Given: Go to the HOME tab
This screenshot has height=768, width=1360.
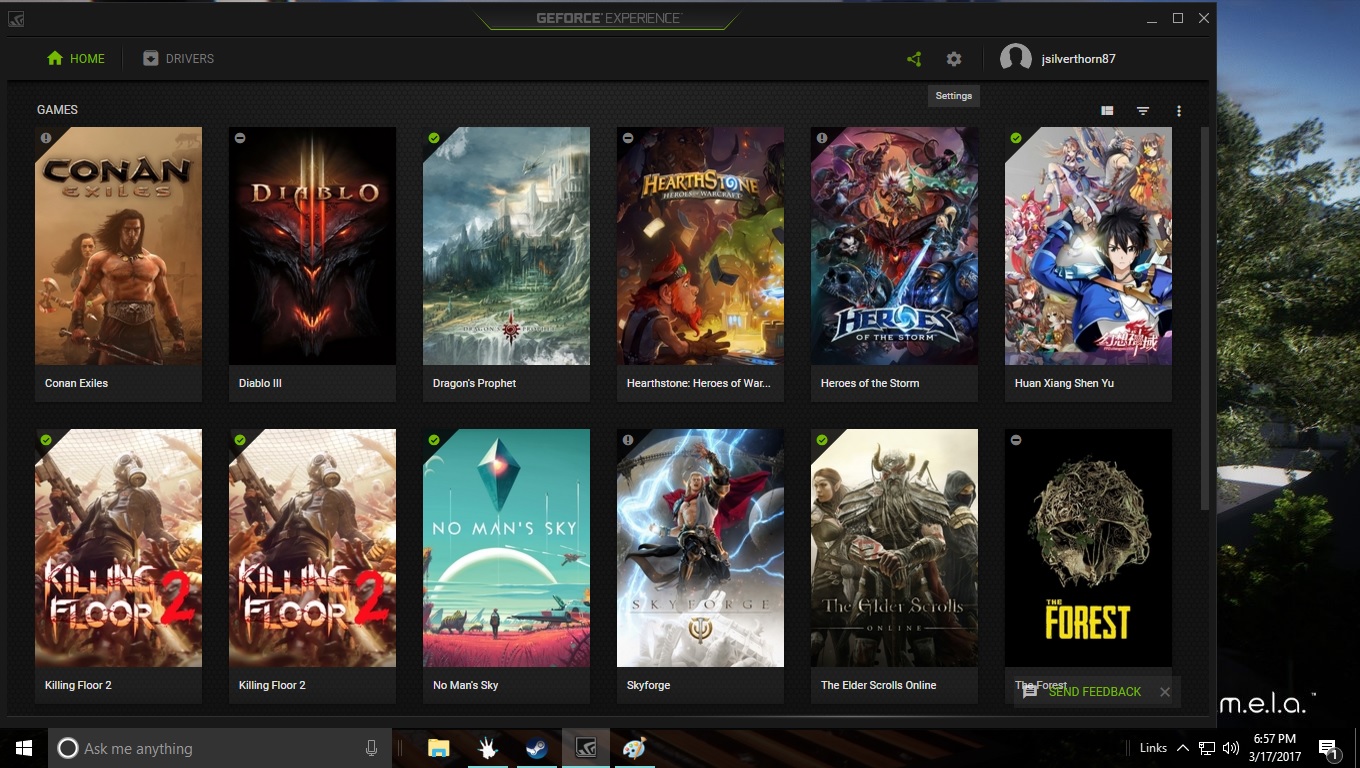Looking at the screenshot, I should tap(76, 59).
